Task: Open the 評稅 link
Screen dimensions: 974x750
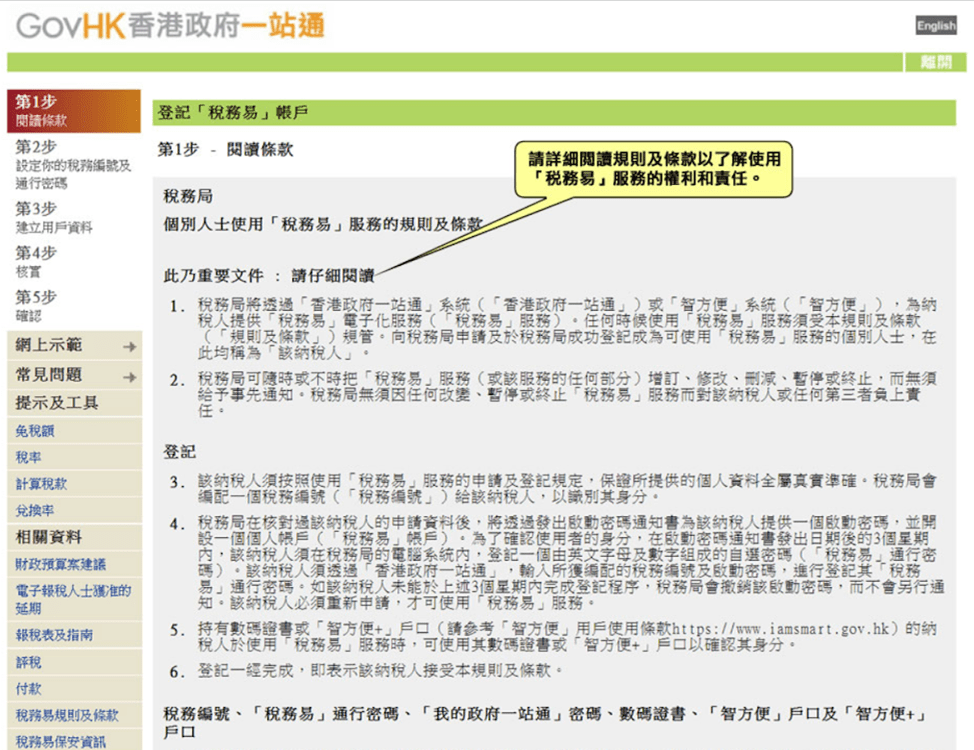Action: point(28,662)
